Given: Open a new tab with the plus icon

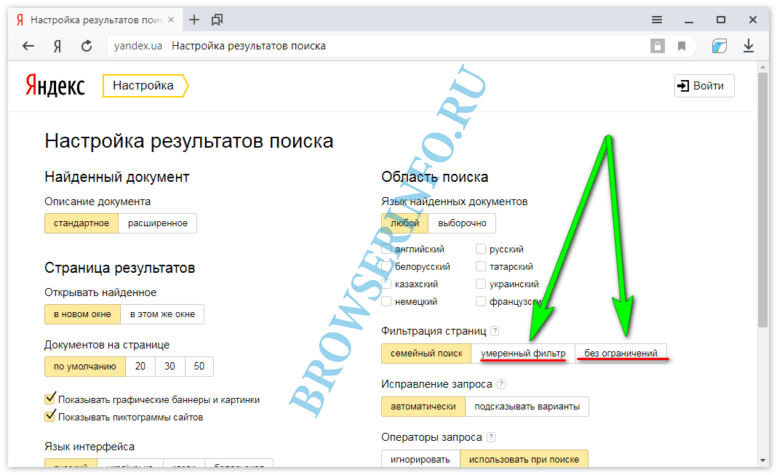Looking at the screenshot, I should click(194, 20).
